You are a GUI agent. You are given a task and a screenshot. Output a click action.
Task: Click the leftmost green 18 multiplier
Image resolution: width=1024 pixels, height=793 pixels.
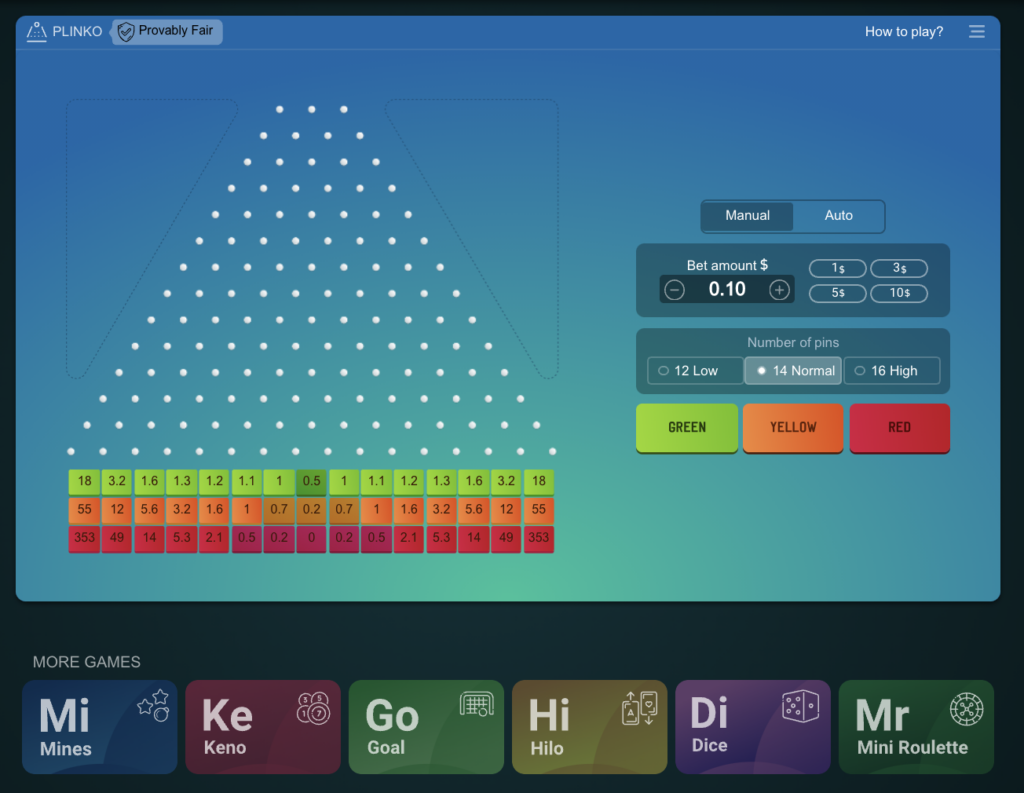[84, 481]
